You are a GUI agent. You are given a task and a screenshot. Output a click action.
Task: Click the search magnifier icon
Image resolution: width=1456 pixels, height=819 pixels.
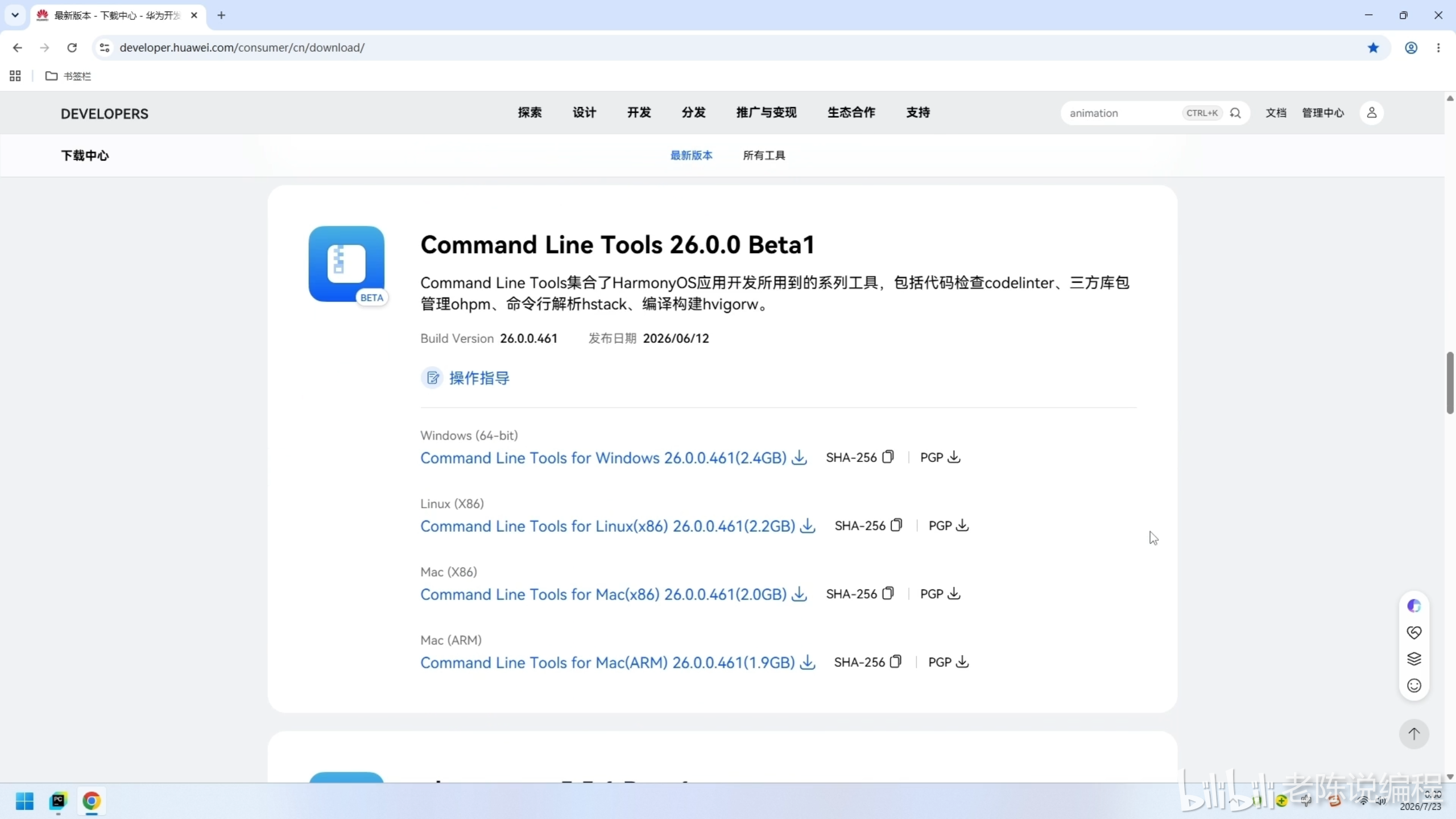1235,113
